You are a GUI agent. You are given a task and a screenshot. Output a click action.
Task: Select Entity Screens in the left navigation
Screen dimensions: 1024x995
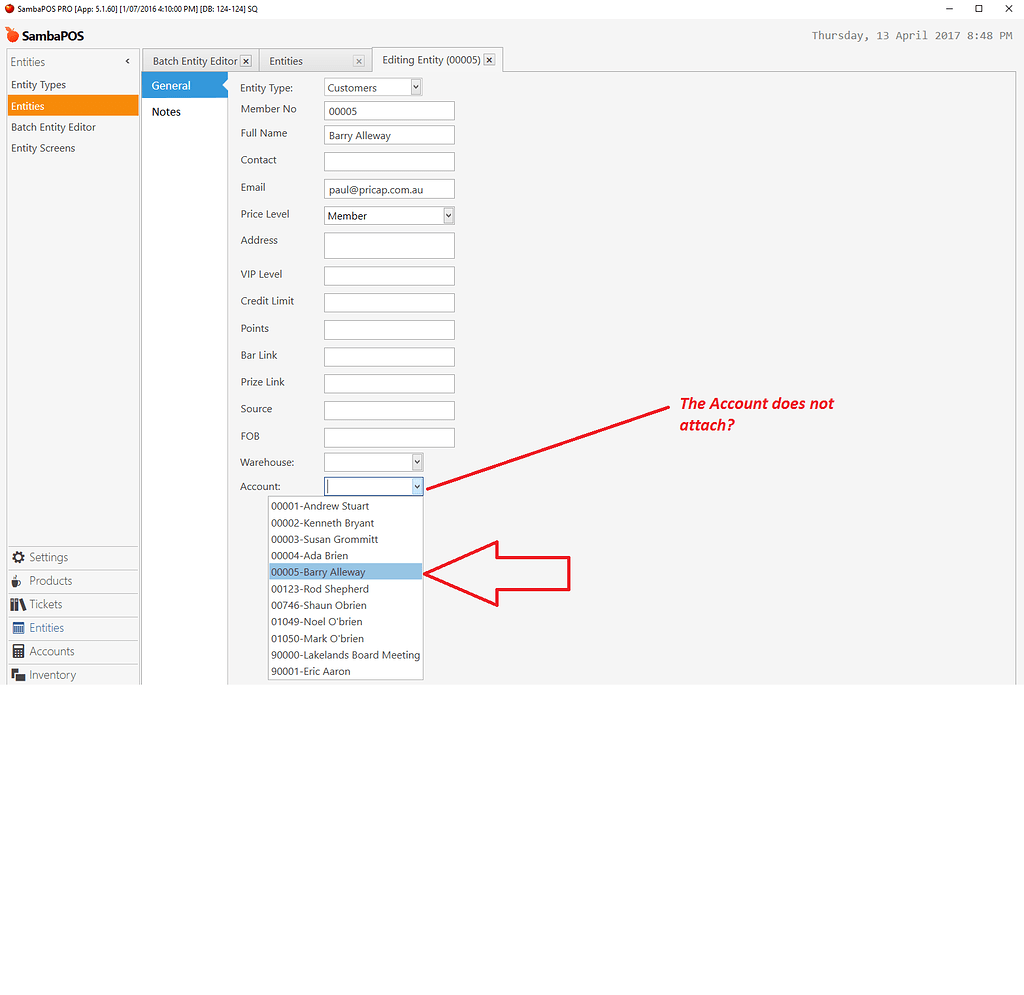43,147
